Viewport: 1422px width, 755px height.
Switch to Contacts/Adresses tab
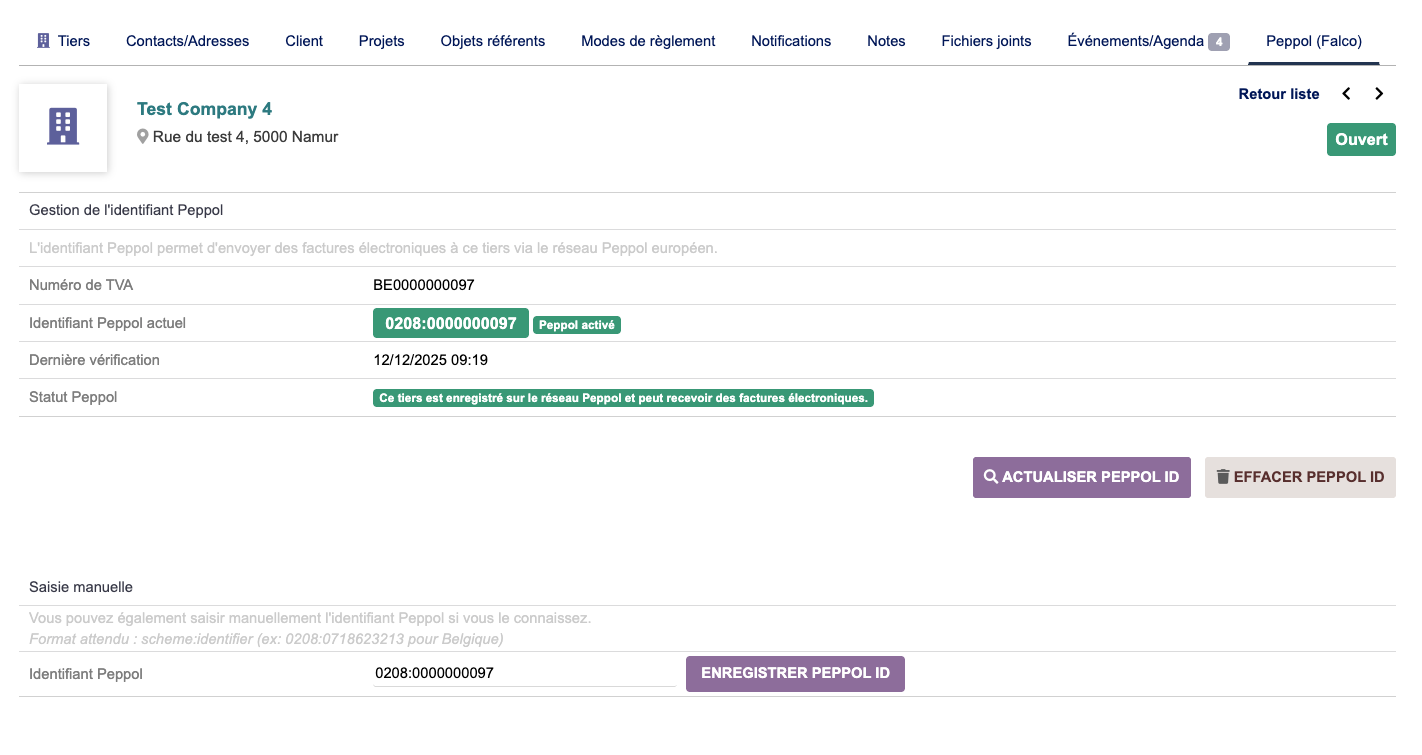187,41
